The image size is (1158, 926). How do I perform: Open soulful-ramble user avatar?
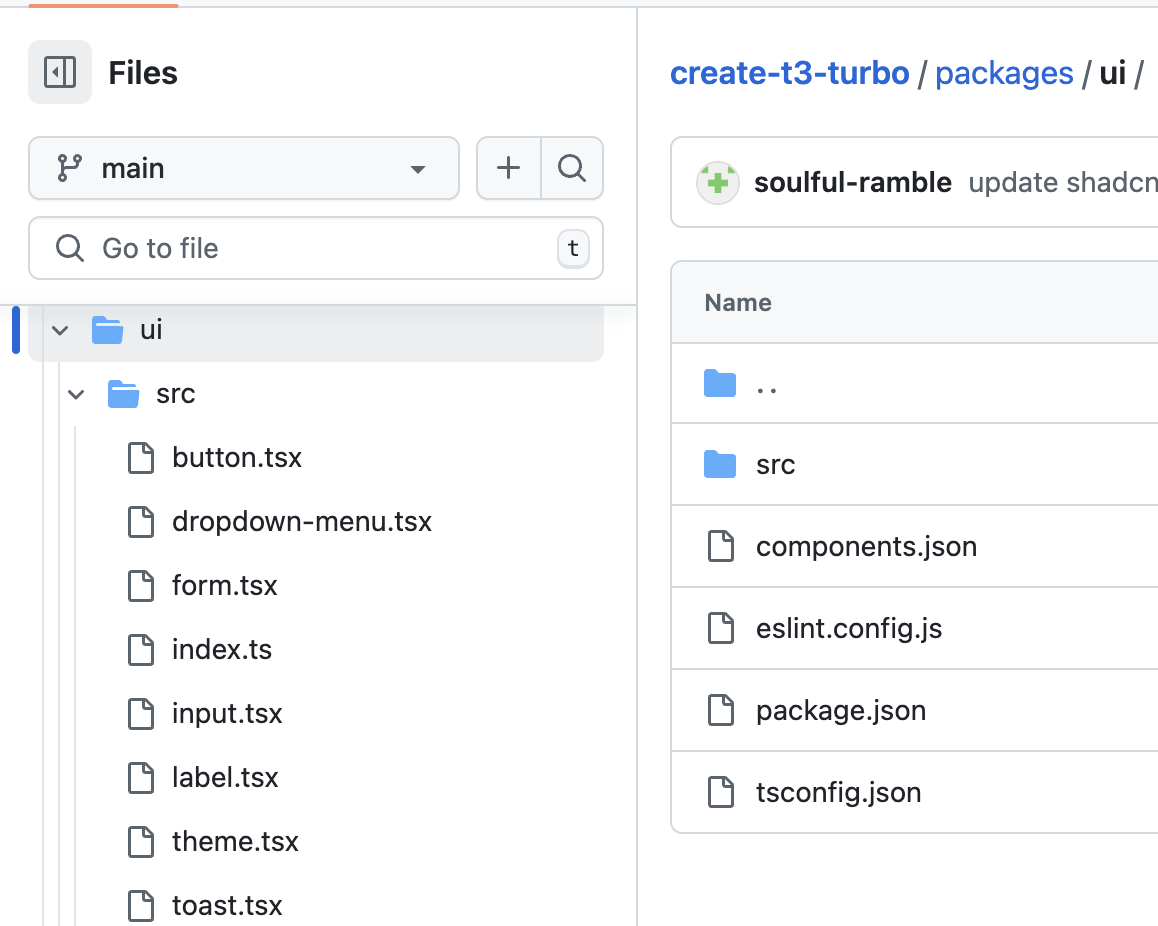(x=718, y=182)
